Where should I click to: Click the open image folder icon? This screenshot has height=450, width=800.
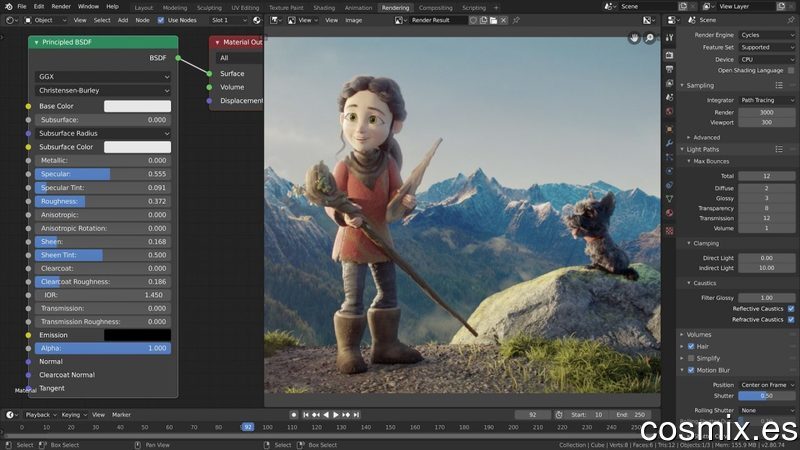pyautogui.click(x=493, y=20)
